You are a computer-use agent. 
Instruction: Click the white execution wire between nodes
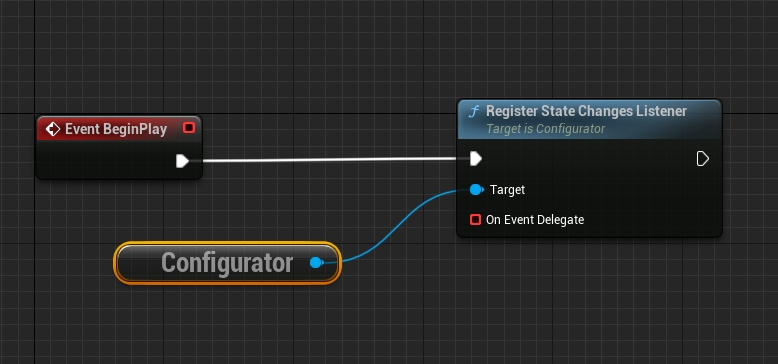pos(327,160)
